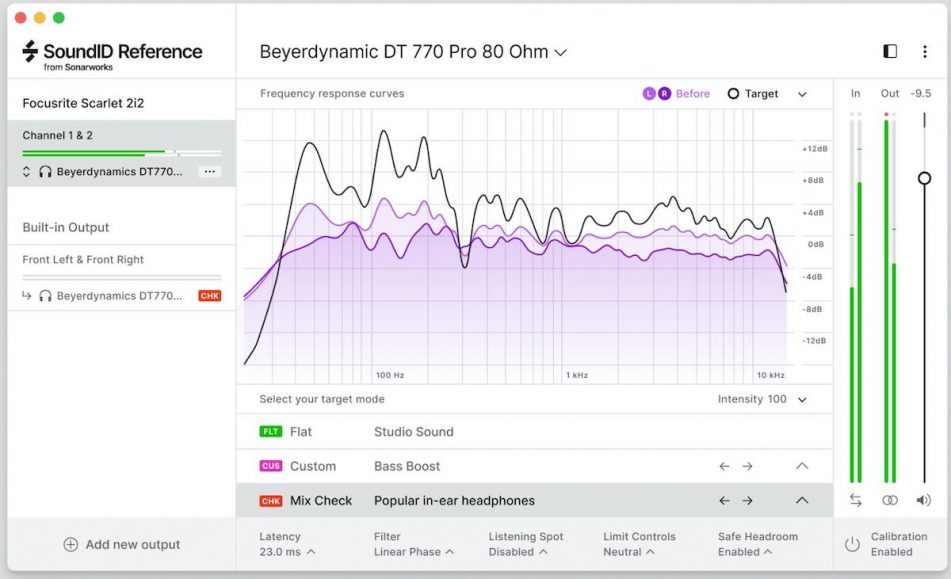The image size is (951, 579).
Task: Select the Flat target mode
Action: point(534,432)
